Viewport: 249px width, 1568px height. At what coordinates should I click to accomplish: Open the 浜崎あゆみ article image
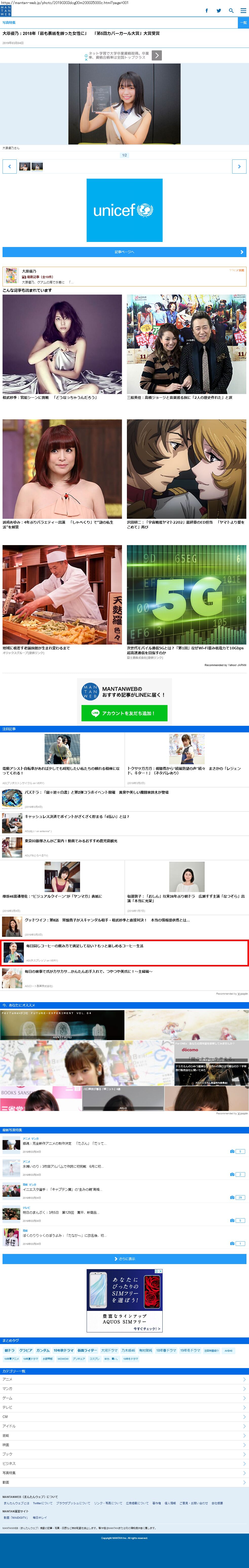(x=62, y=469)
